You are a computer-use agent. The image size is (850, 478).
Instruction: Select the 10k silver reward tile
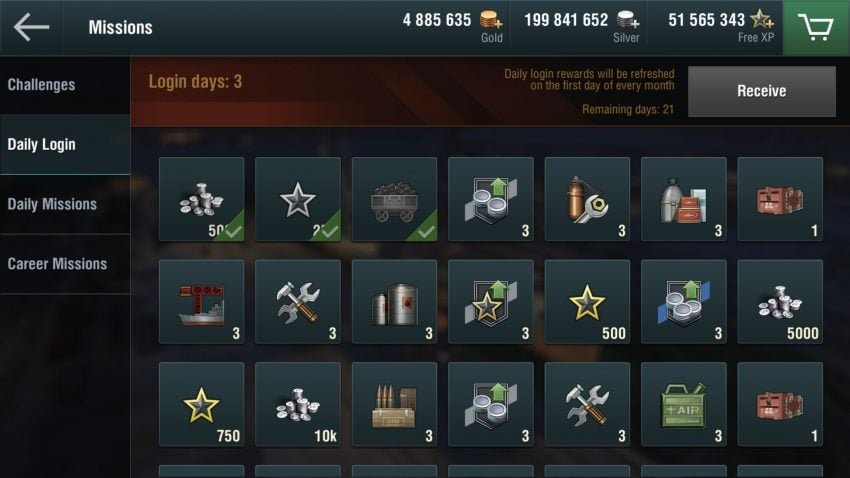298,404
